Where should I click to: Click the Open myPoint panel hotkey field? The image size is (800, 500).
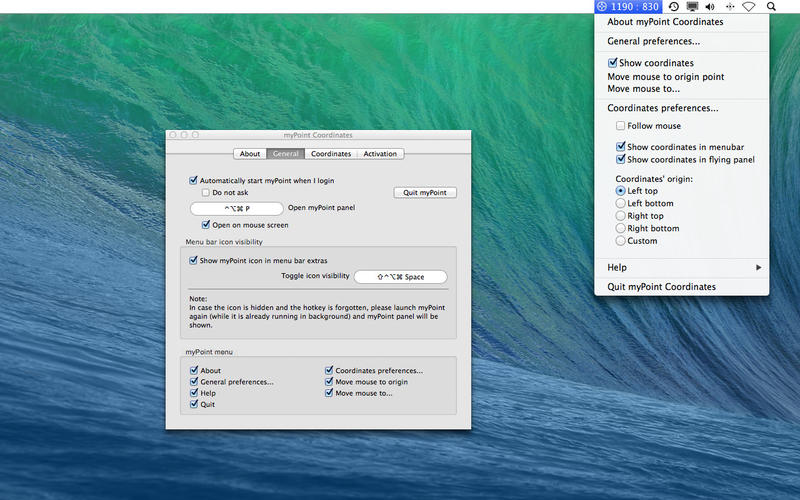pos(237,208)
